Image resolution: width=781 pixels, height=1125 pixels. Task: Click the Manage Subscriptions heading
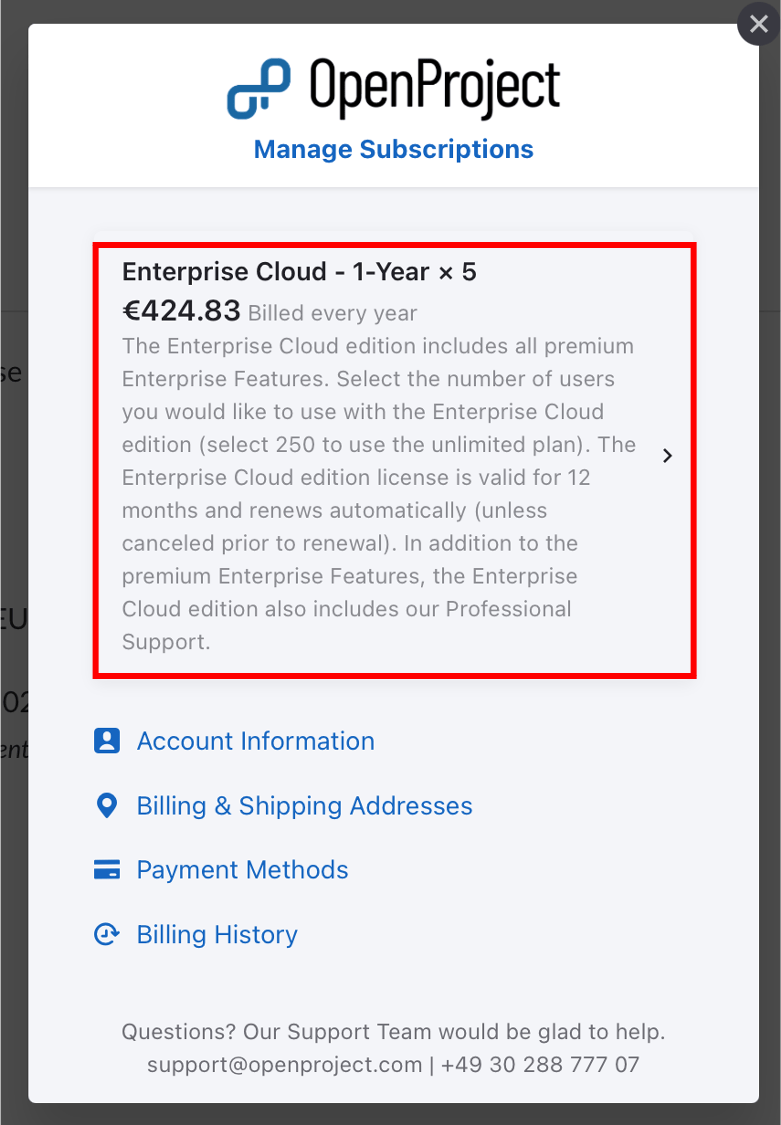[393, 150]
